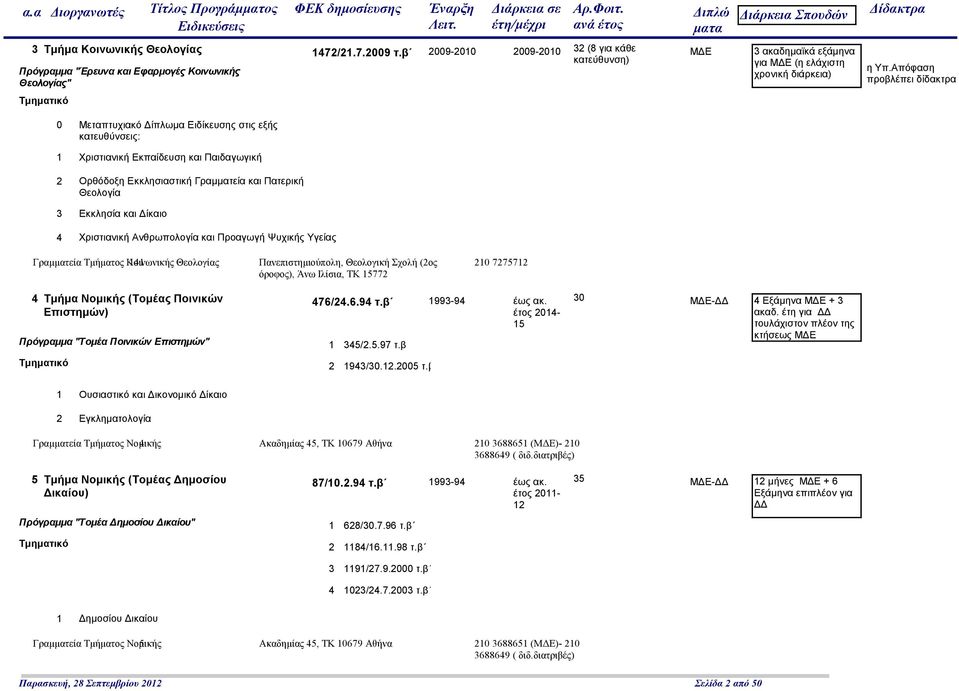The height and width of the screenshot is (691, 959).
Task: Select the specialization 'Εγκληματολογία'
Action: click(115, 419)
